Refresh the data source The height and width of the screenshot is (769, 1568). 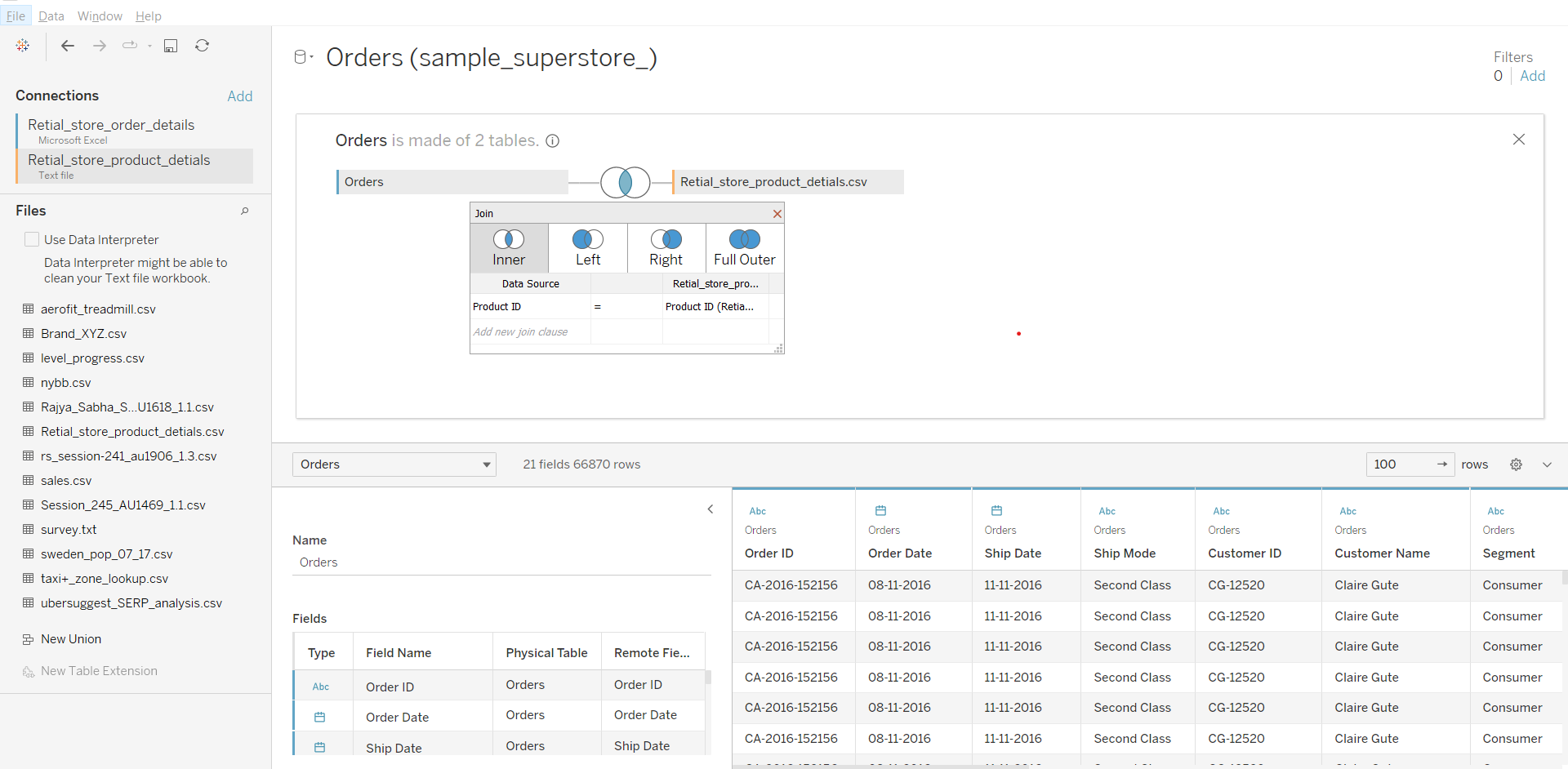[x=202, y=46]
